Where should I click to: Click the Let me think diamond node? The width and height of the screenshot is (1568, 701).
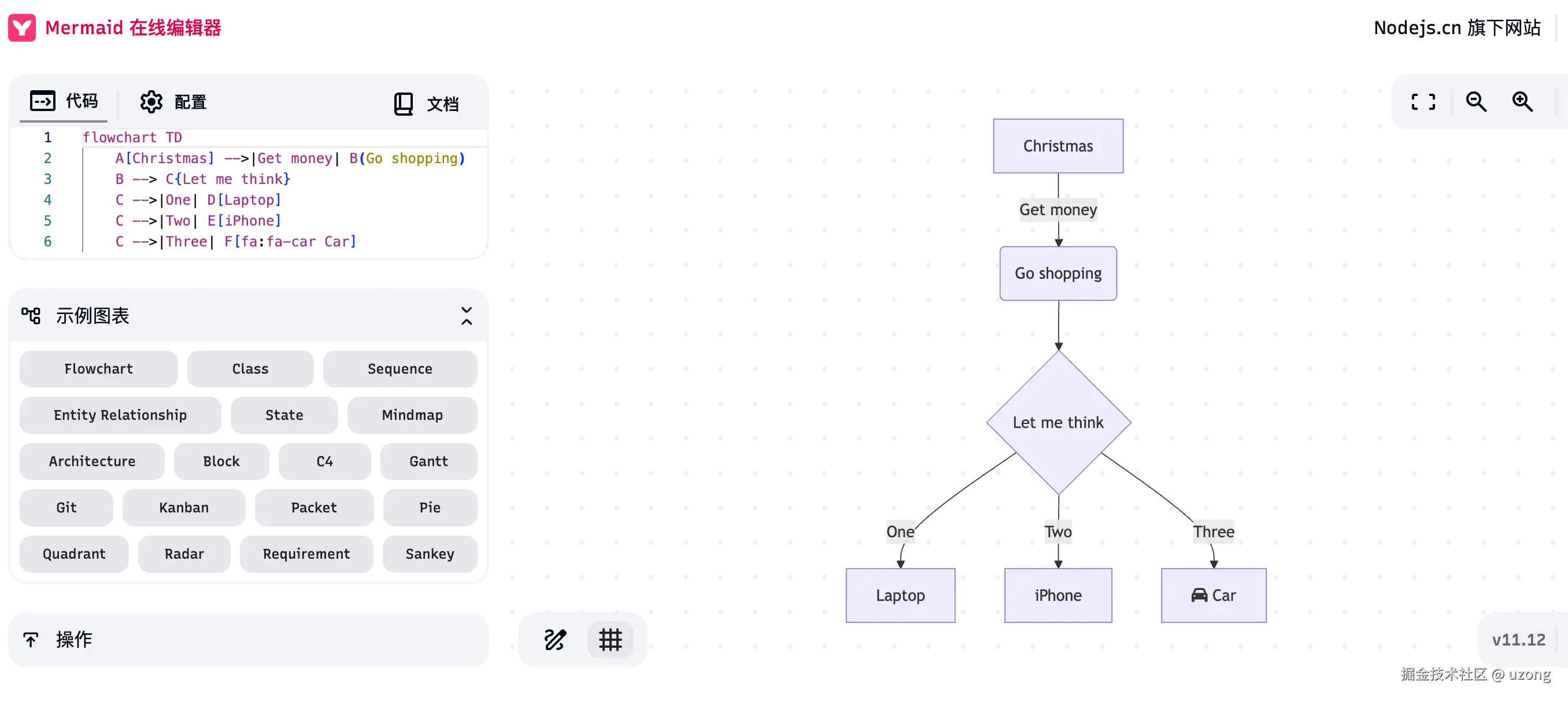pyautogui.click(x=1058, y=422)
